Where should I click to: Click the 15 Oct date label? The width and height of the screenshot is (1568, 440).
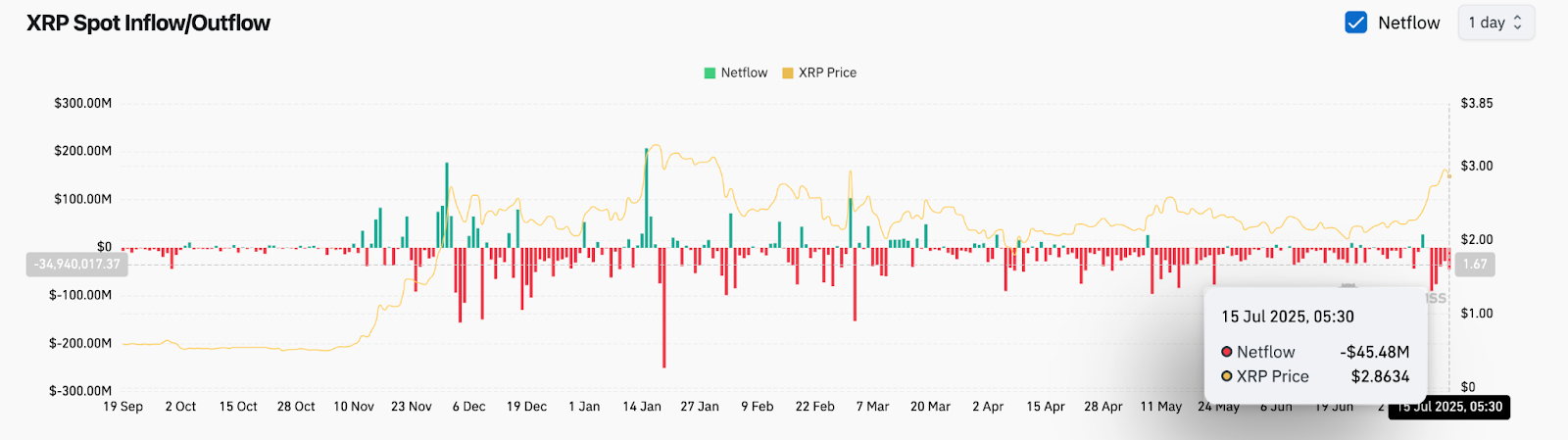[x=238, y=406]
